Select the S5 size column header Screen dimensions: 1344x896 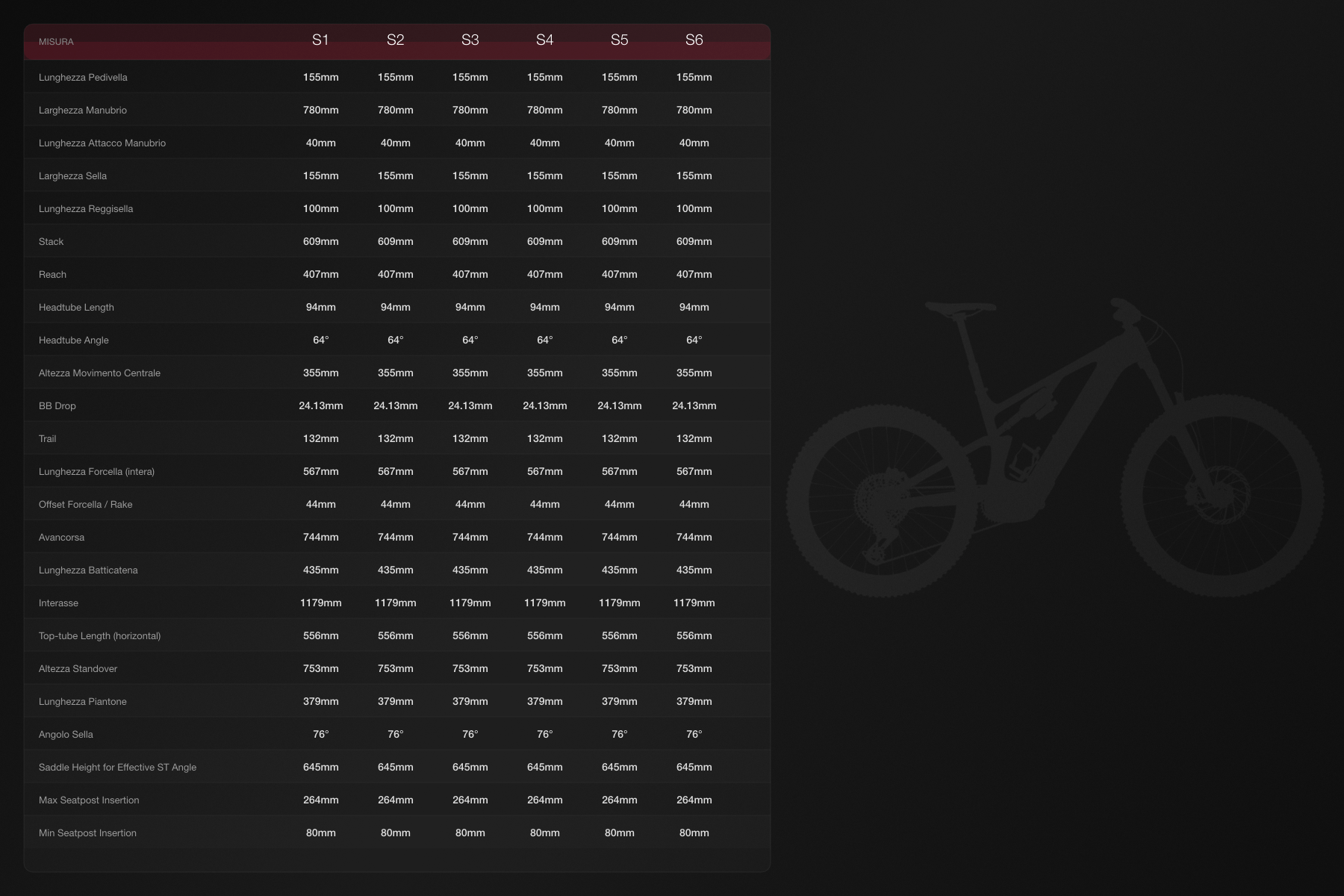coord(619,40)
